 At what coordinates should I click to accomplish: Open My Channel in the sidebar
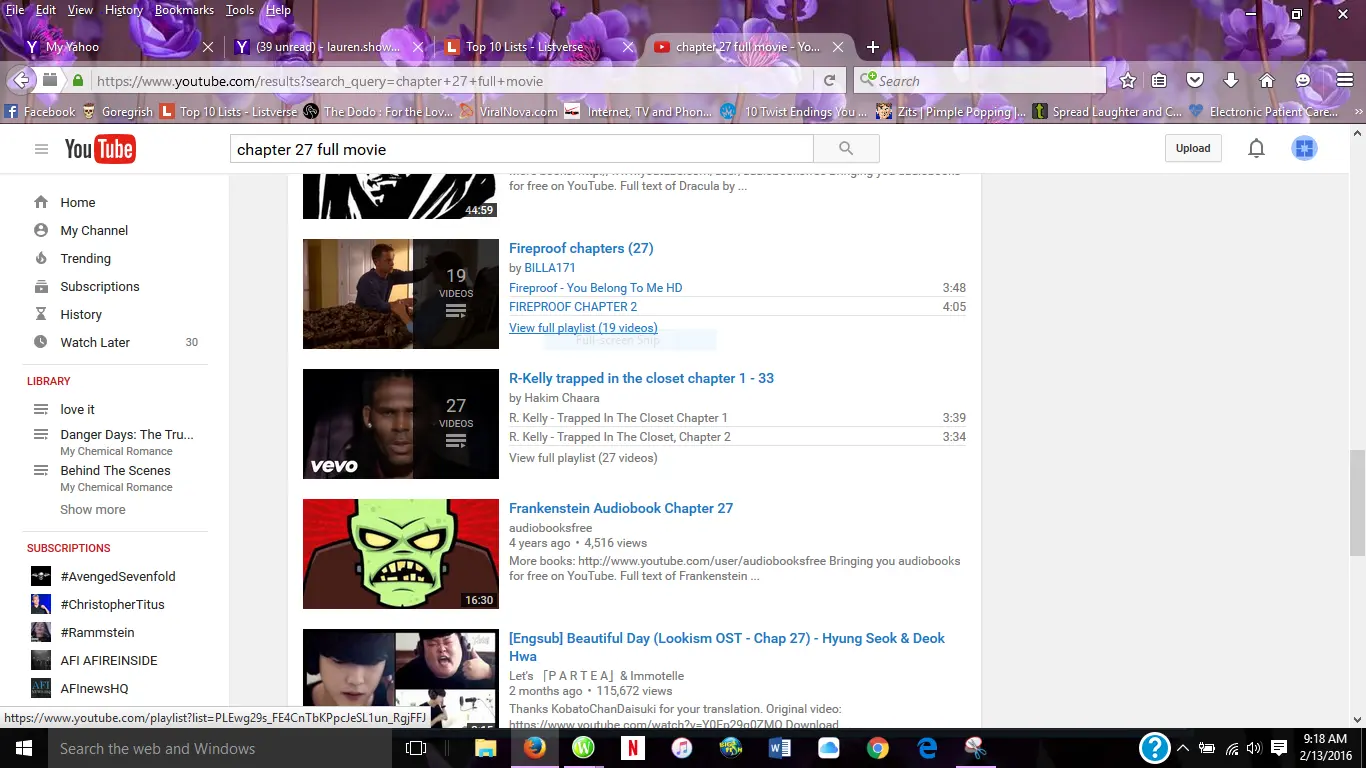click(94, 230)
